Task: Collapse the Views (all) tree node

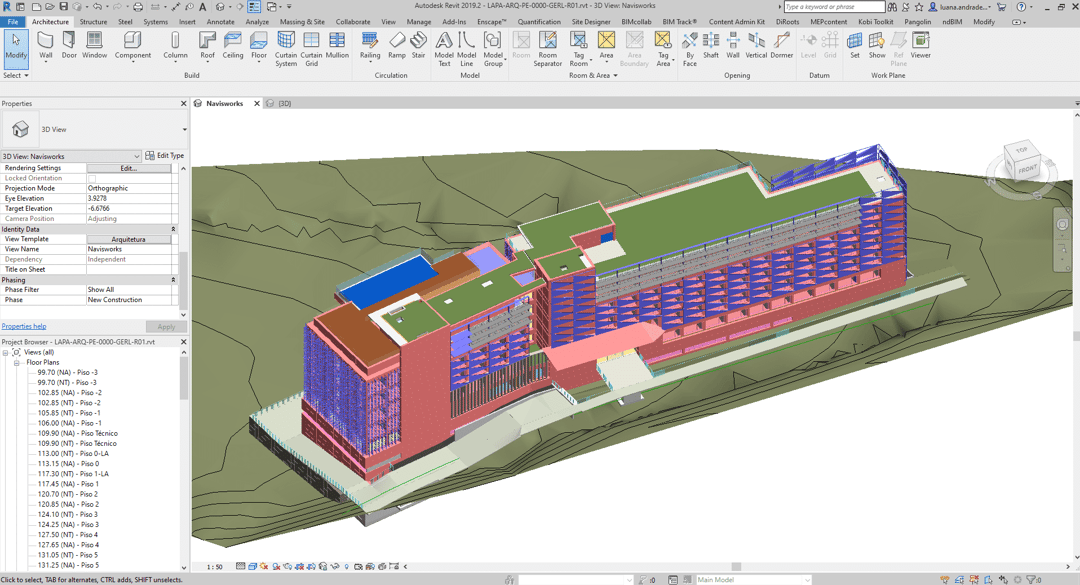Action: coord(6,352)
